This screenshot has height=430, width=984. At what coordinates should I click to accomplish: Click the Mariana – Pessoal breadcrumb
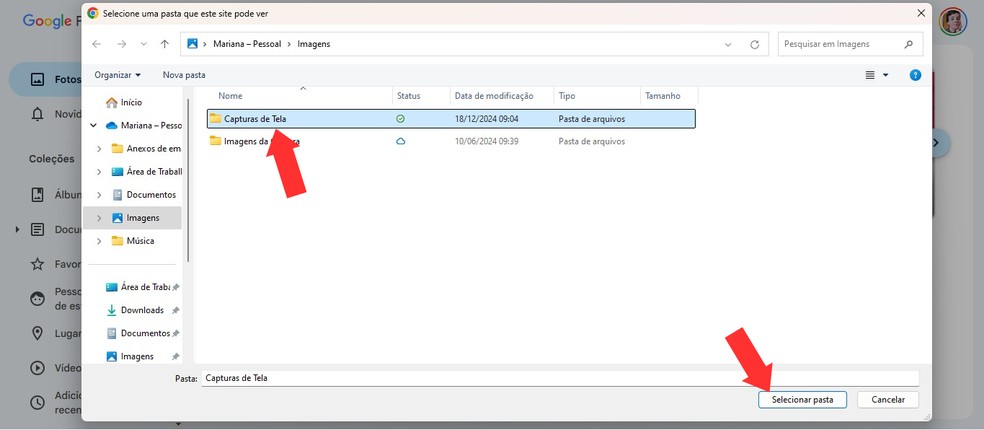(247, 44)
